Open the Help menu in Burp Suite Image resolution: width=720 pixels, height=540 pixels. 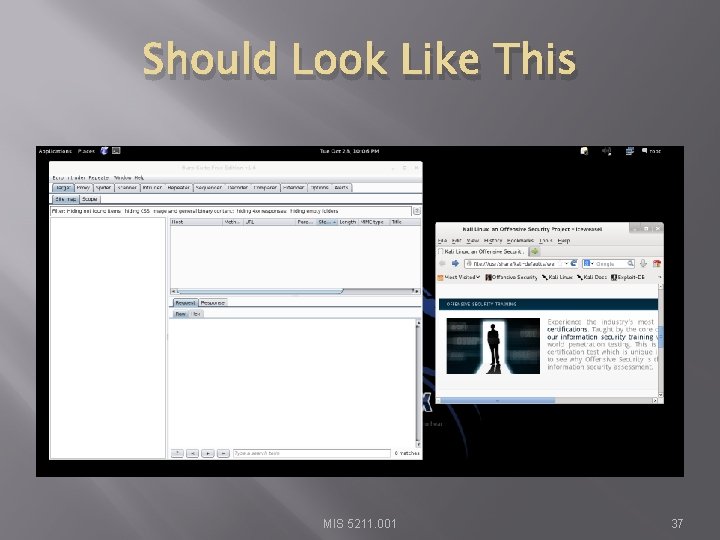pos(139,178)
